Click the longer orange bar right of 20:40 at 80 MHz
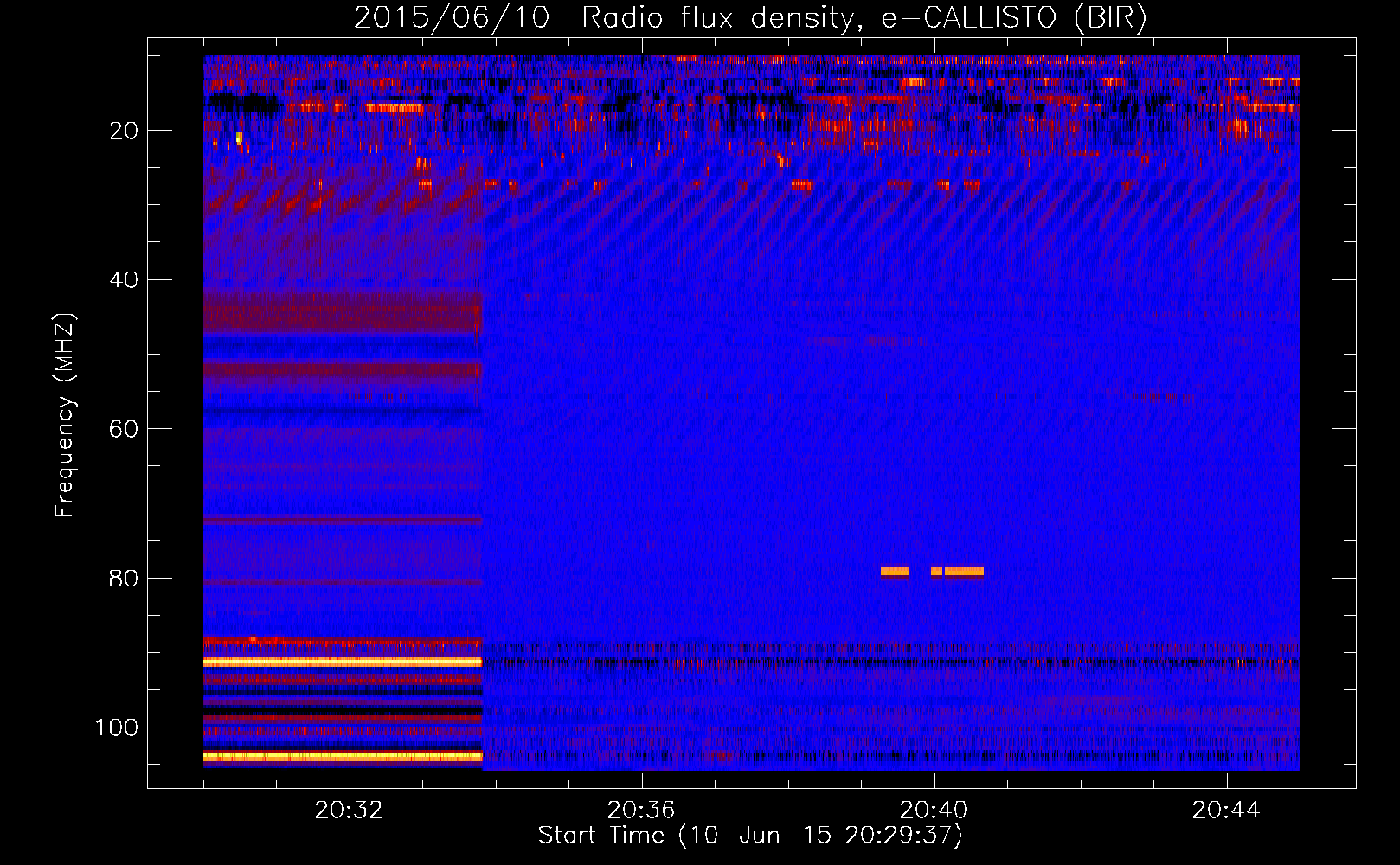 964,572
